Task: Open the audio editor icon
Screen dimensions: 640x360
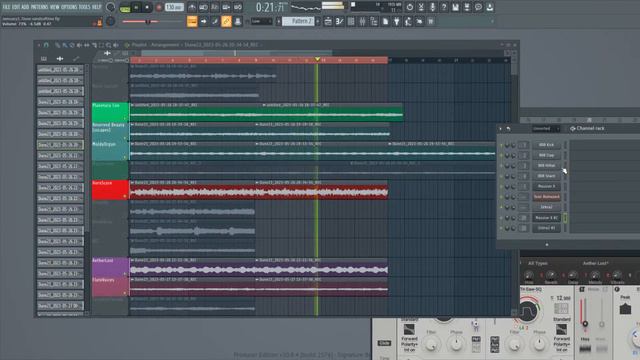Action: click(421, 7)
